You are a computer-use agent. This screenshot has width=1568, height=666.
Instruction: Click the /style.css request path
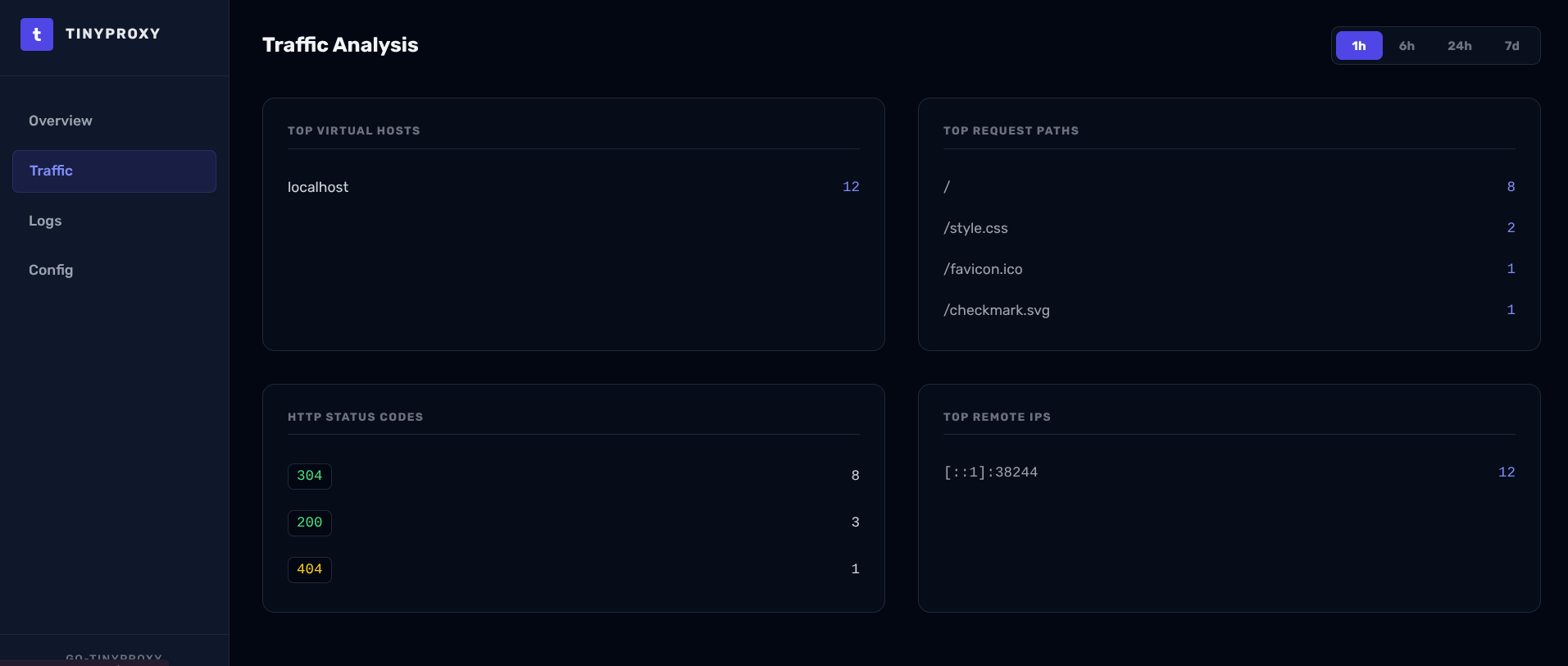point(975,228)
